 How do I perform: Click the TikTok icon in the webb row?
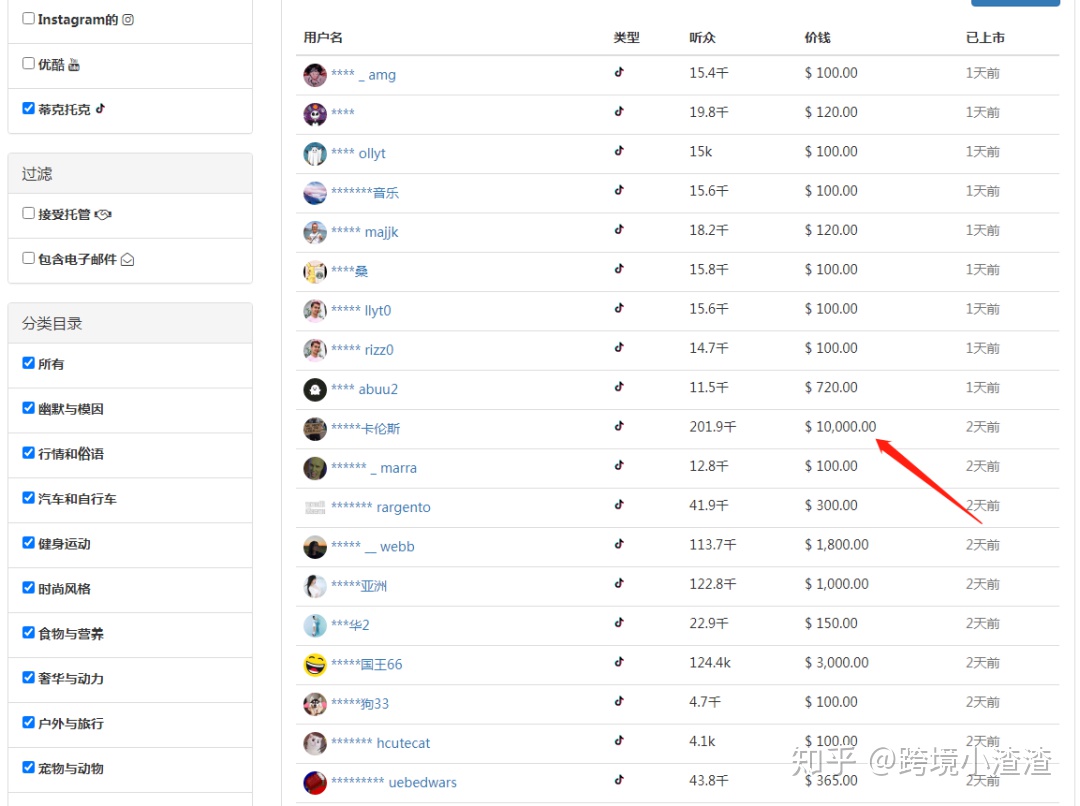point(619,544)
